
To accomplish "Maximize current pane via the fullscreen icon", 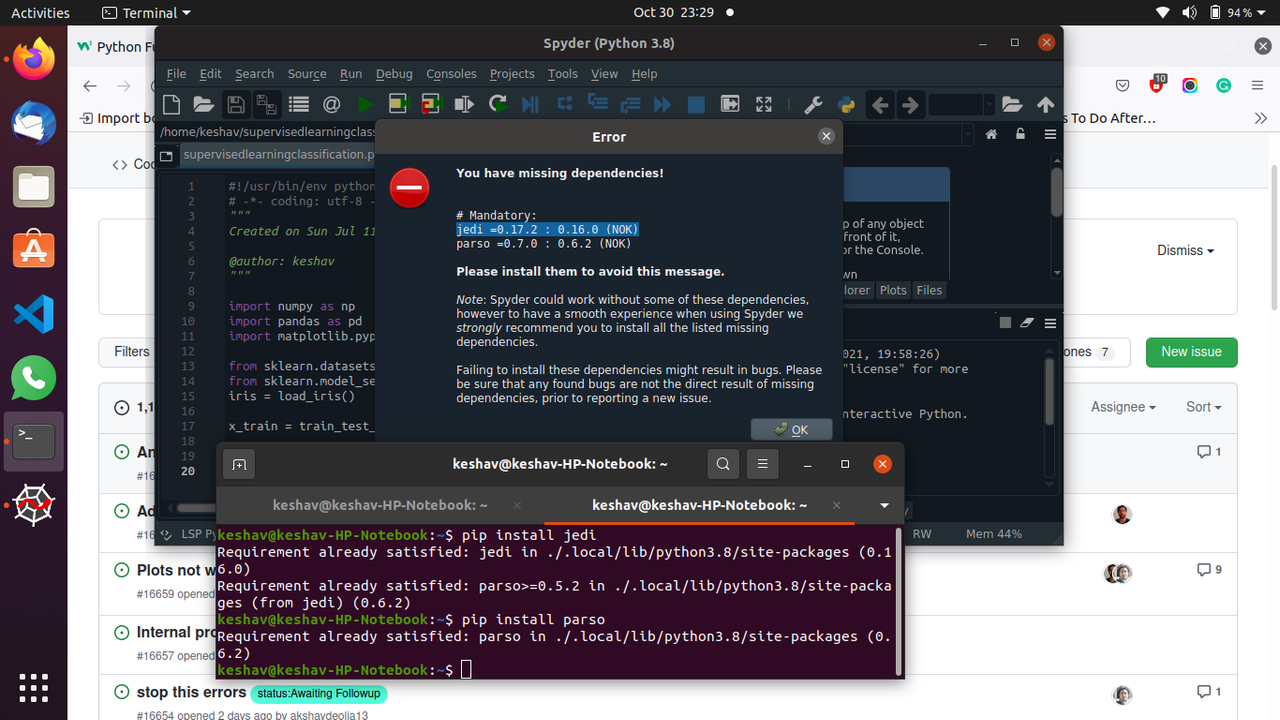I will [x=763, y=104].
